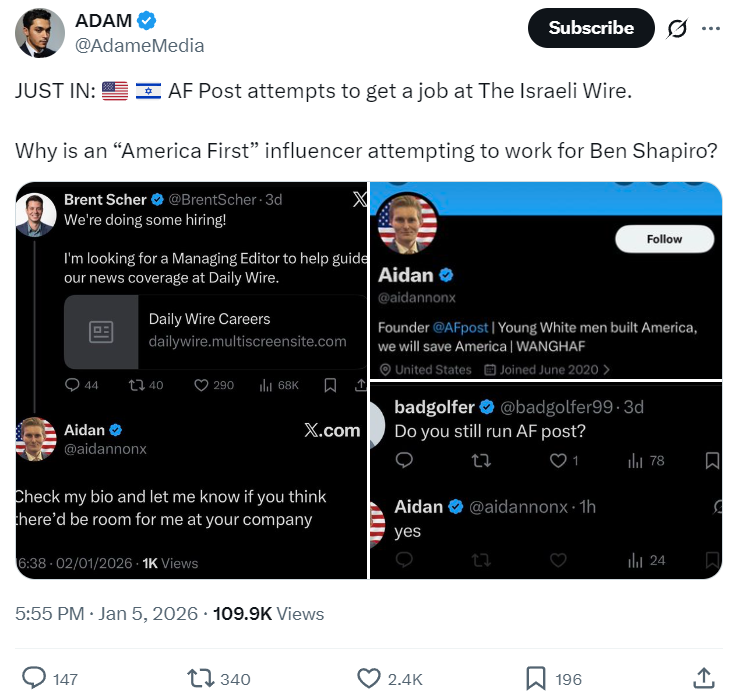Viewport: 743px width, 697px height.
Task: View the Aidan profile bio image
Action: click(546, 280)
